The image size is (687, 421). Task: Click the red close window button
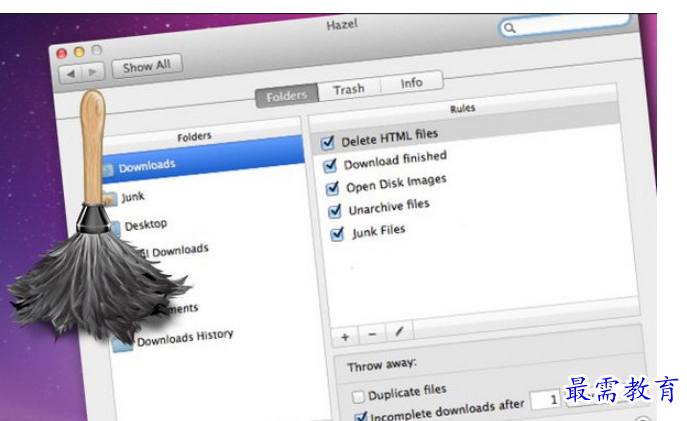pos(62,54)
